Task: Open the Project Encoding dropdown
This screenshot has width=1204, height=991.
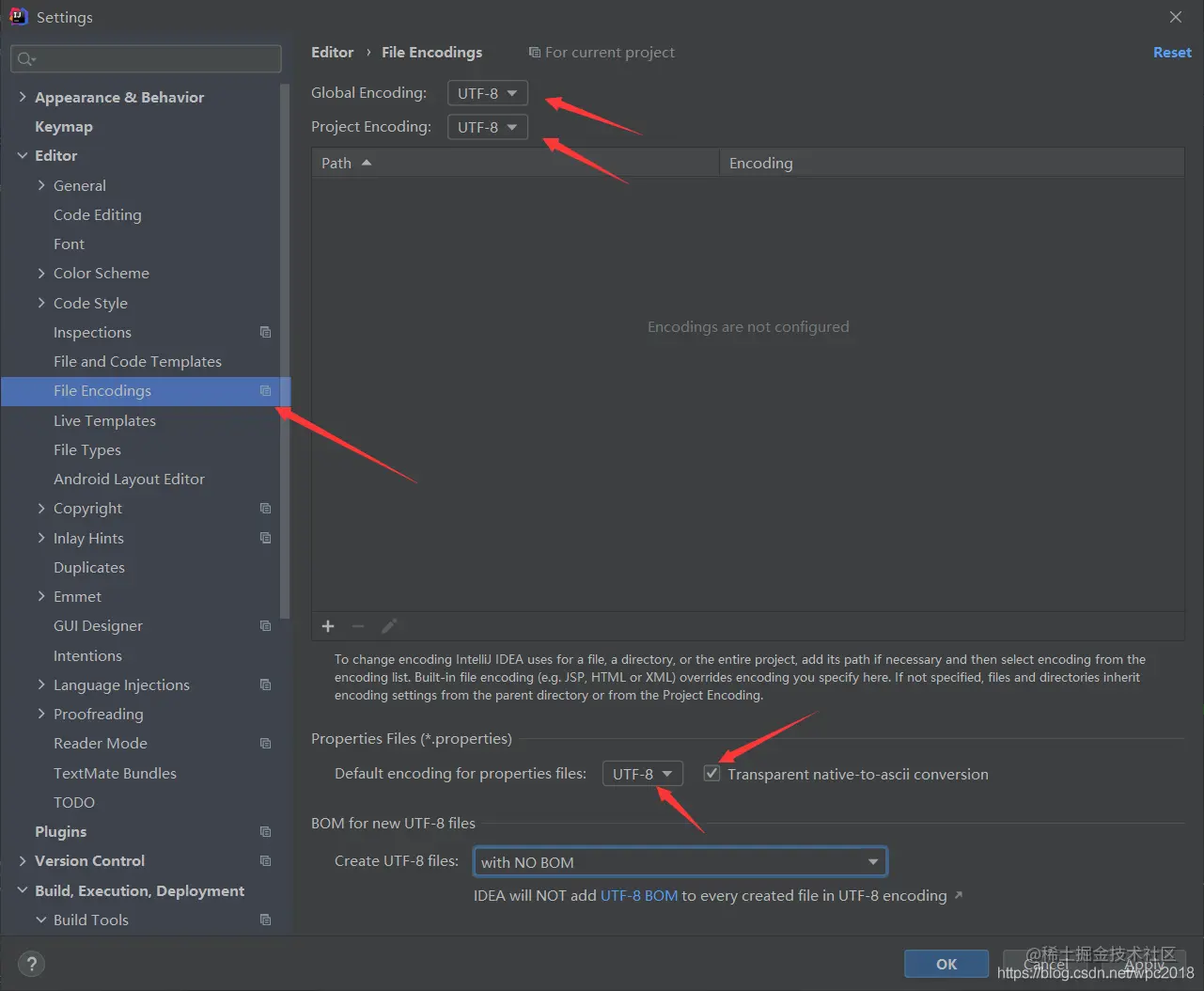Action: tap(487, 127)
